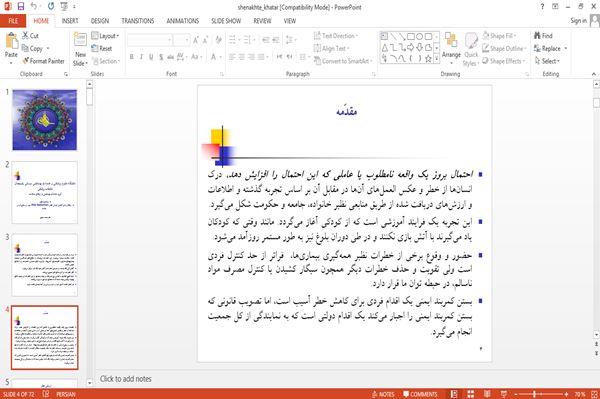Toggle Strikethrough formatting
Image resolution: width=600 pixels, height=399 pixels.
click(x=171, y=57)
